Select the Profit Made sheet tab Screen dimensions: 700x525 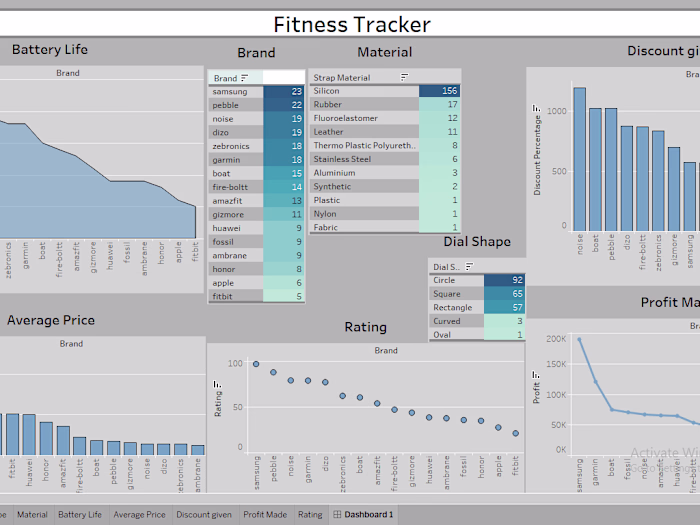pos(265,514)
